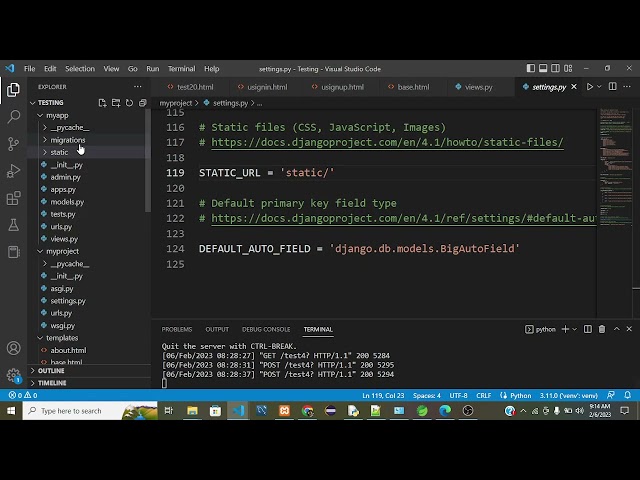Add a new terminal with plus icon
This screenshot has width=640, height=480.
[x=565, y=329]
